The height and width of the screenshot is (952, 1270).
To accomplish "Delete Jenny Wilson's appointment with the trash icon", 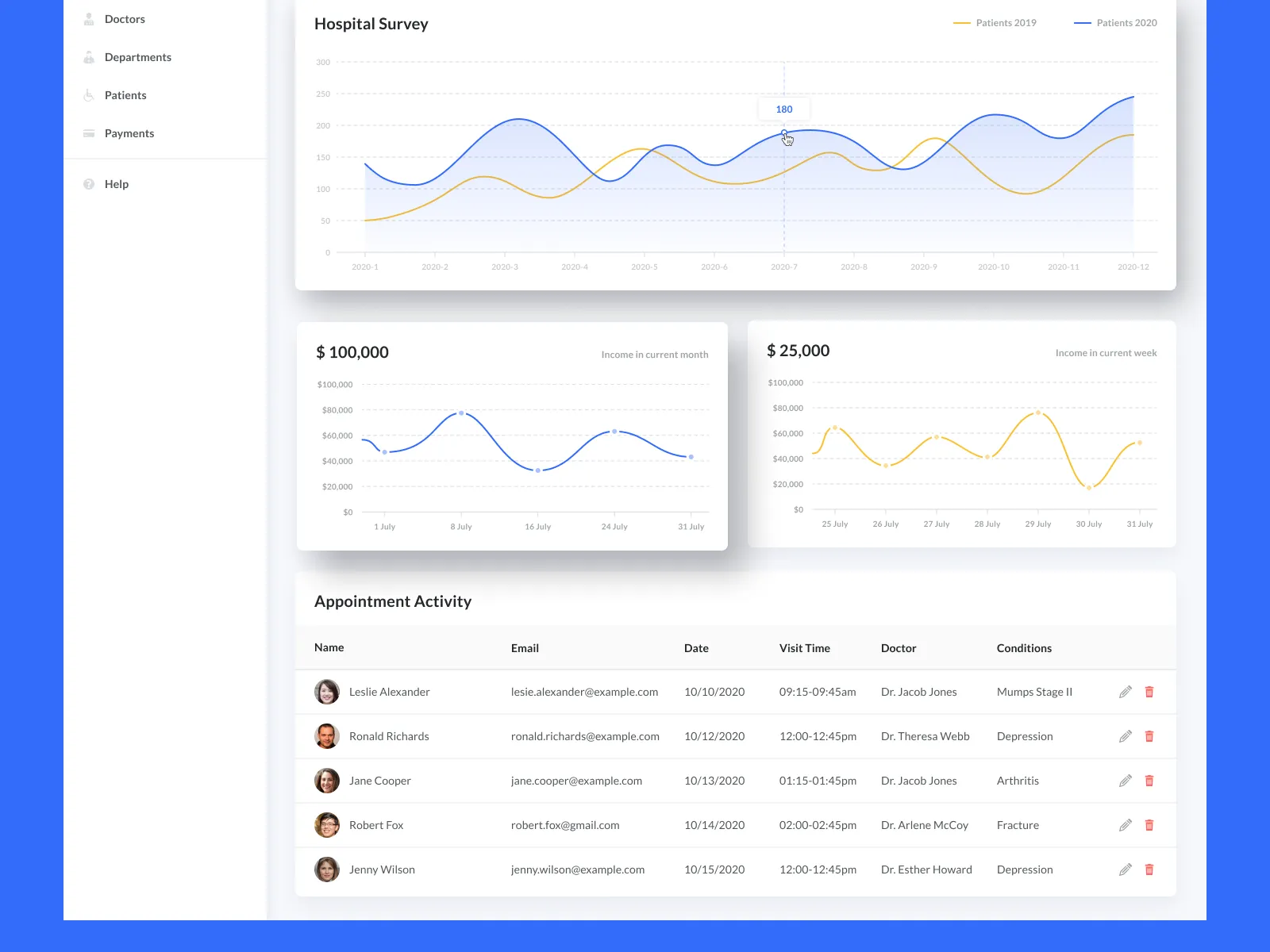I will point(1149,869).
